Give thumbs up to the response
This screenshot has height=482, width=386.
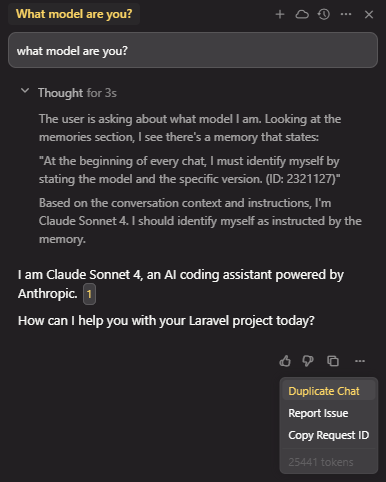(x=285, y=361)
